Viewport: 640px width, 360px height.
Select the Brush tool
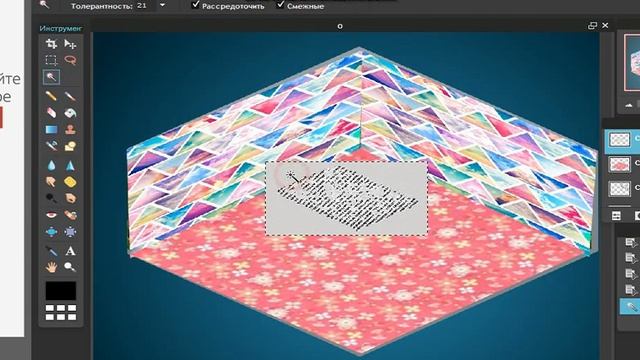(x=70, y=96)
